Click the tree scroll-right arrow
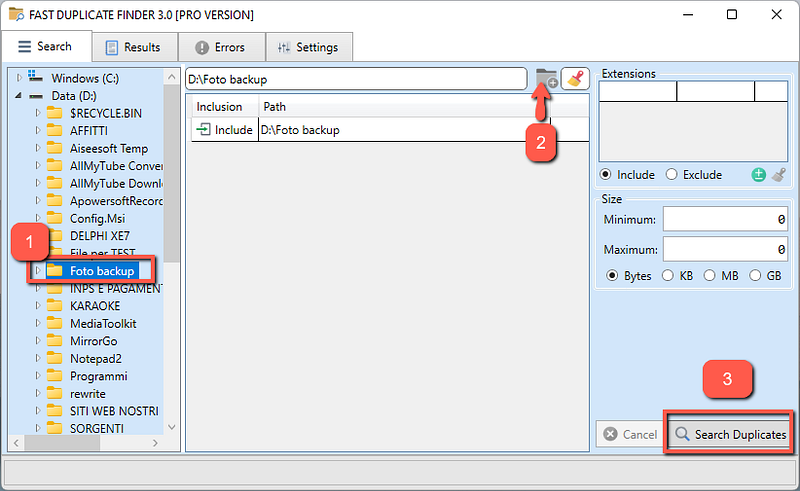The height and width of the screenshot is (491, 800). [155, 443]
